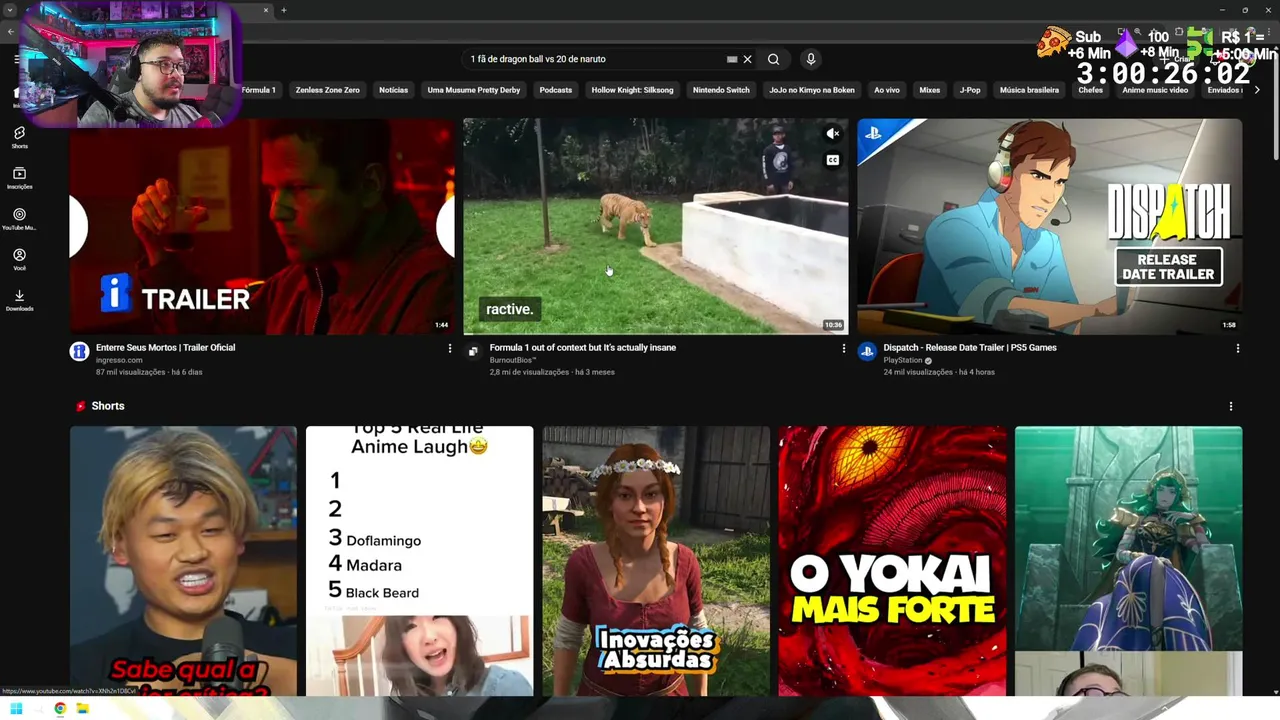
Task: Show more category chips with right arrow
Action: click(1257, 90)
